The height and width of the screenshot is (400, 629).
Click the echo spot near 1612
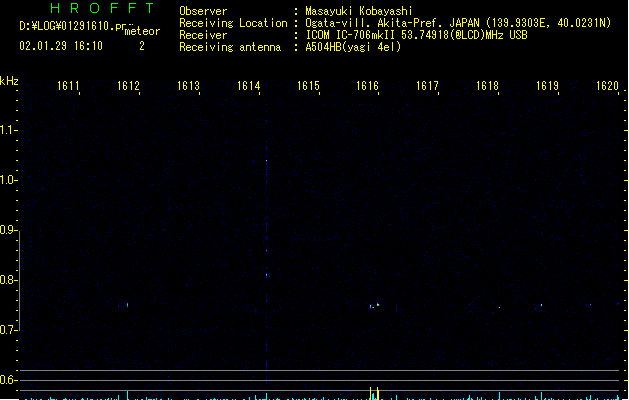[128, 305]
